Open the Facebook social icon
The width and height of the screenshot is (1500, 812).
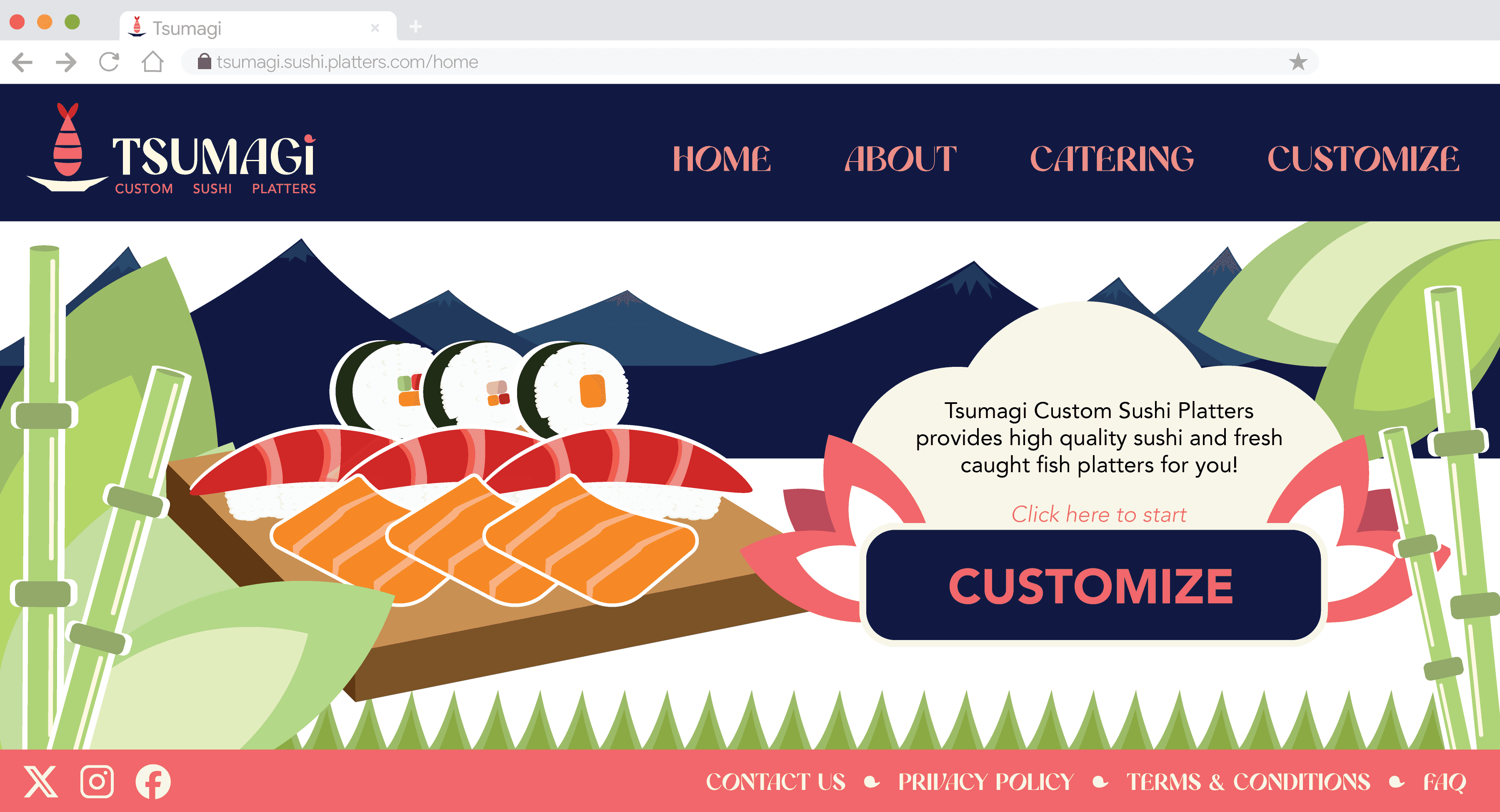click(x=153, y=781)
